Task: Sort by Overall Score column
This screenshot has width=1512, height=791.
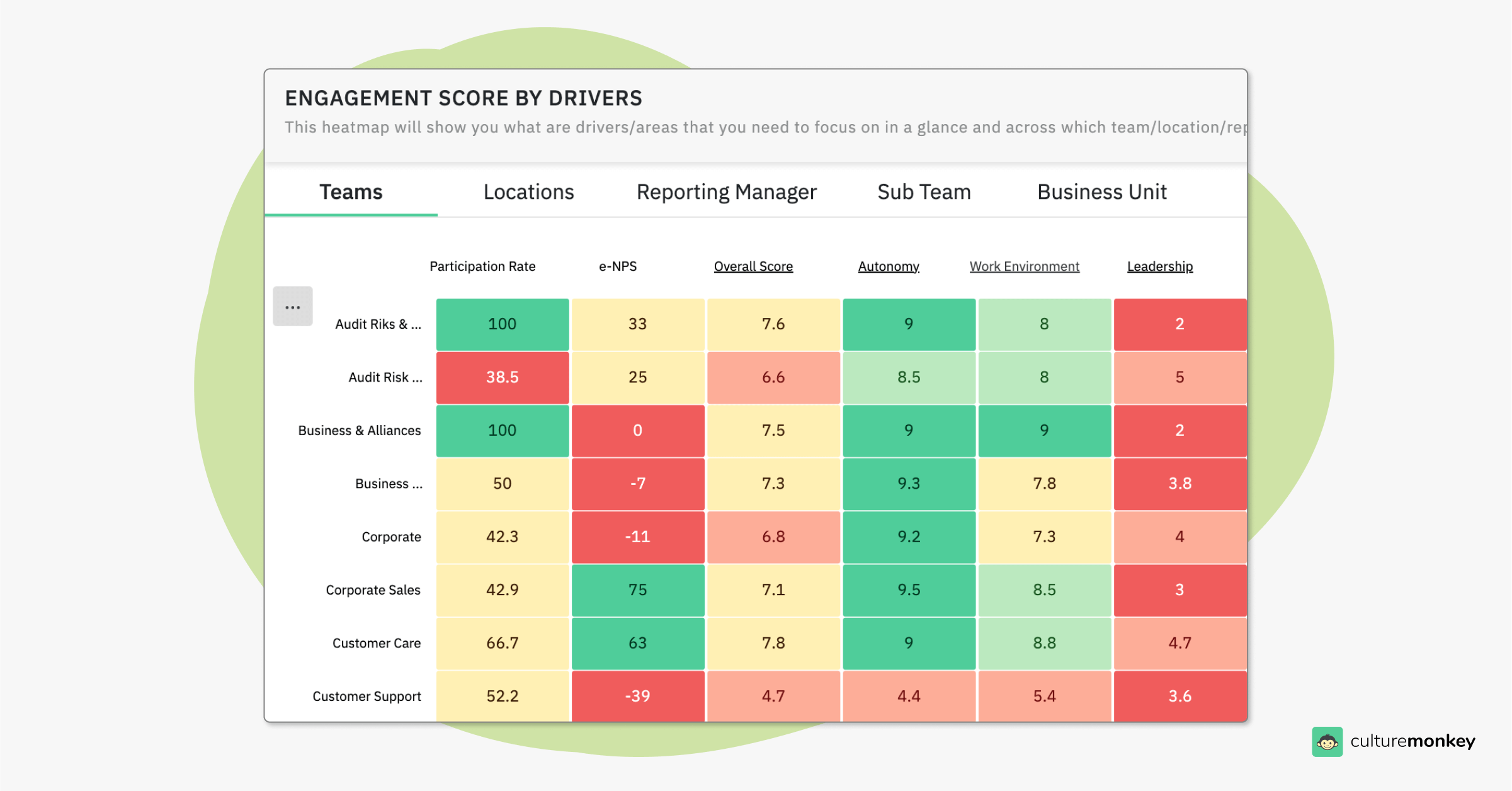Action: click(753, 266)
